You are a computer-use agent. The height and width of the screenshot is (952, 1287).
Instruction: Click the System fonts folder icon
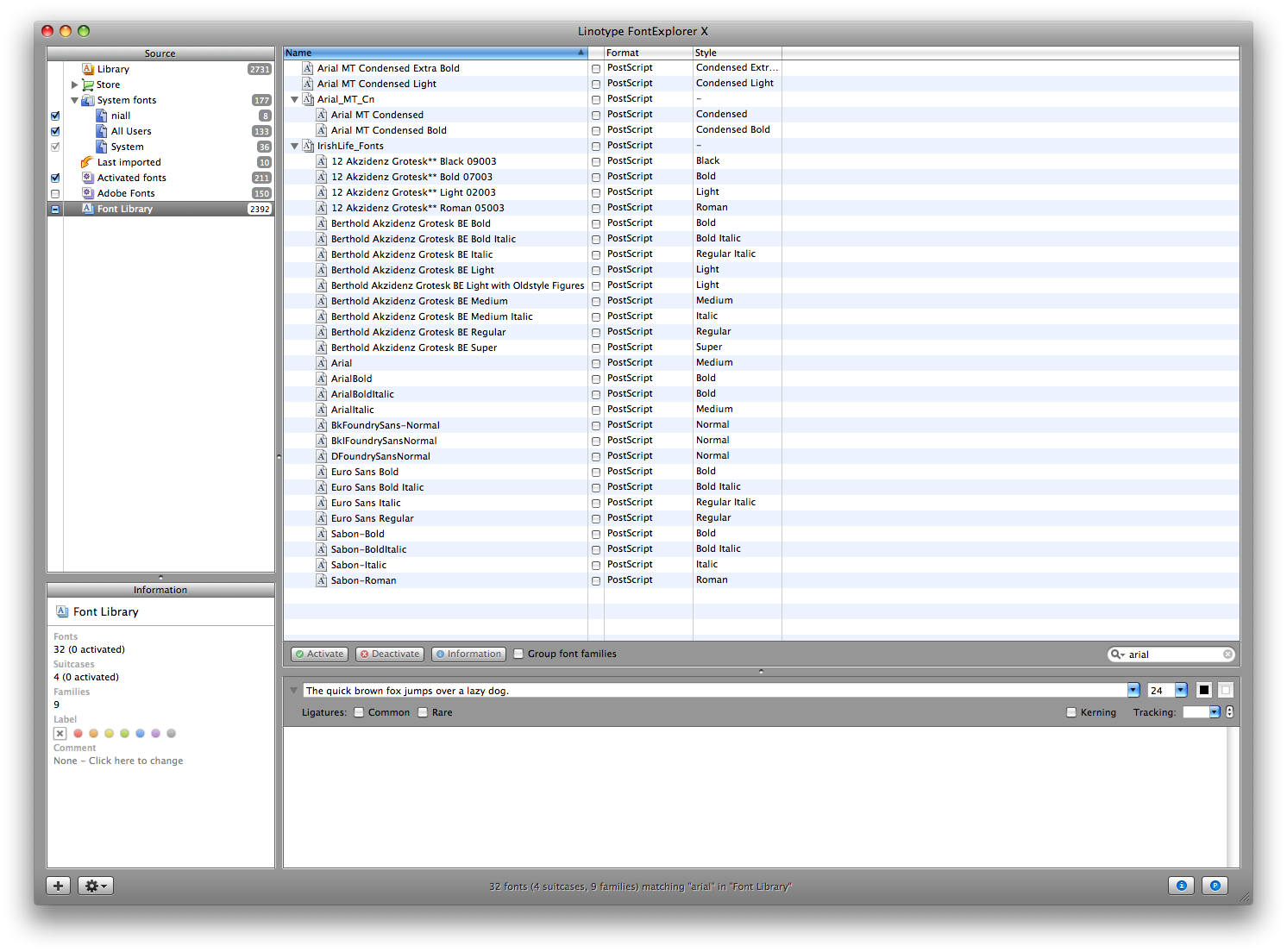87,100
